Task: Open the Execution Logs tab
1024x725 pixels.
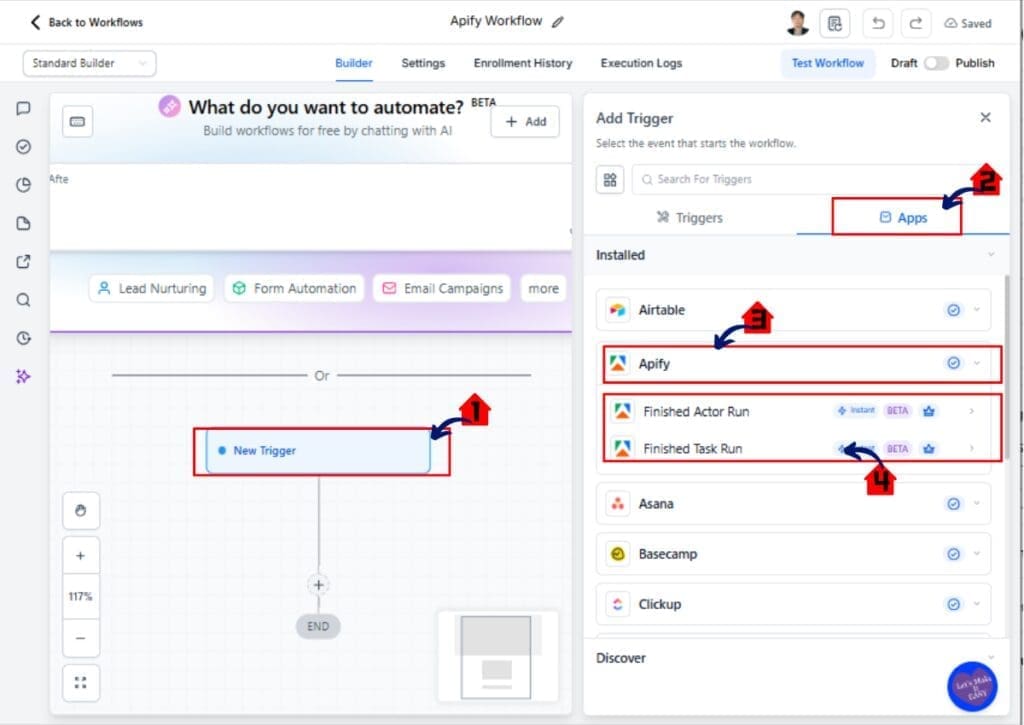Action: [x=641, y=63]
